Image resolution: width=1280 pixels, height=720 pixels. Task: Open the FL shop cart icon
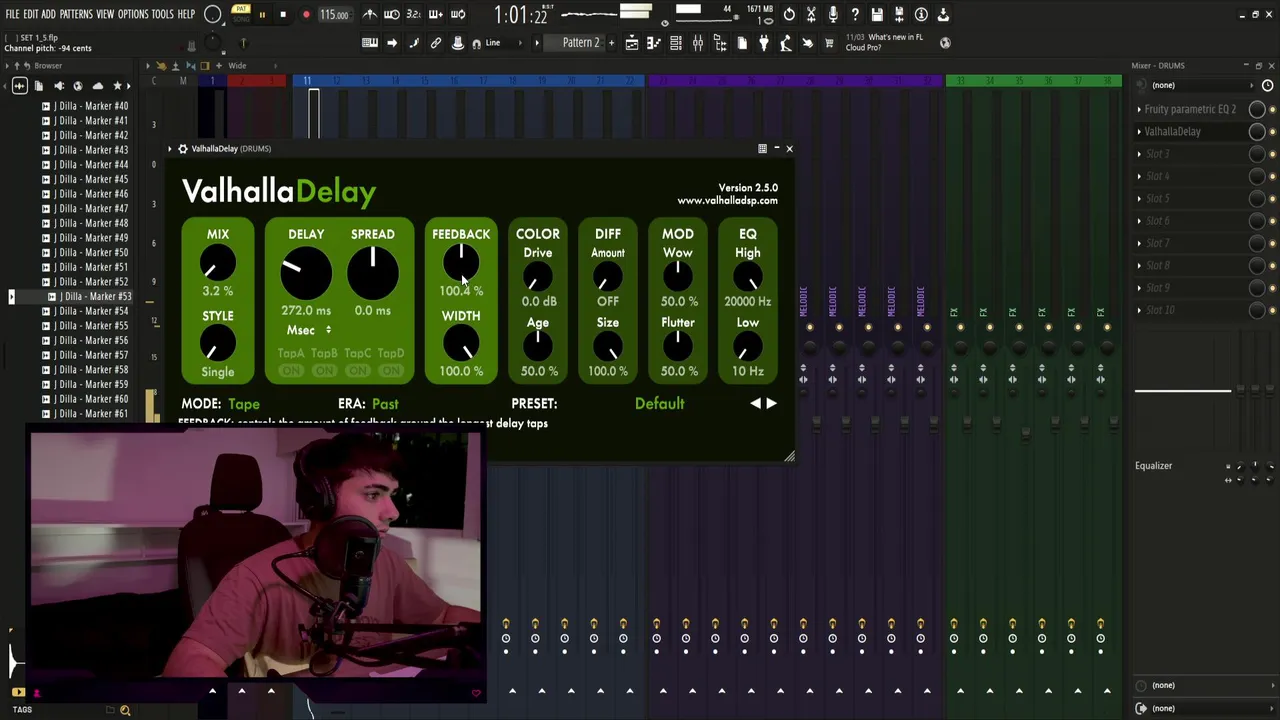point(829,43)
